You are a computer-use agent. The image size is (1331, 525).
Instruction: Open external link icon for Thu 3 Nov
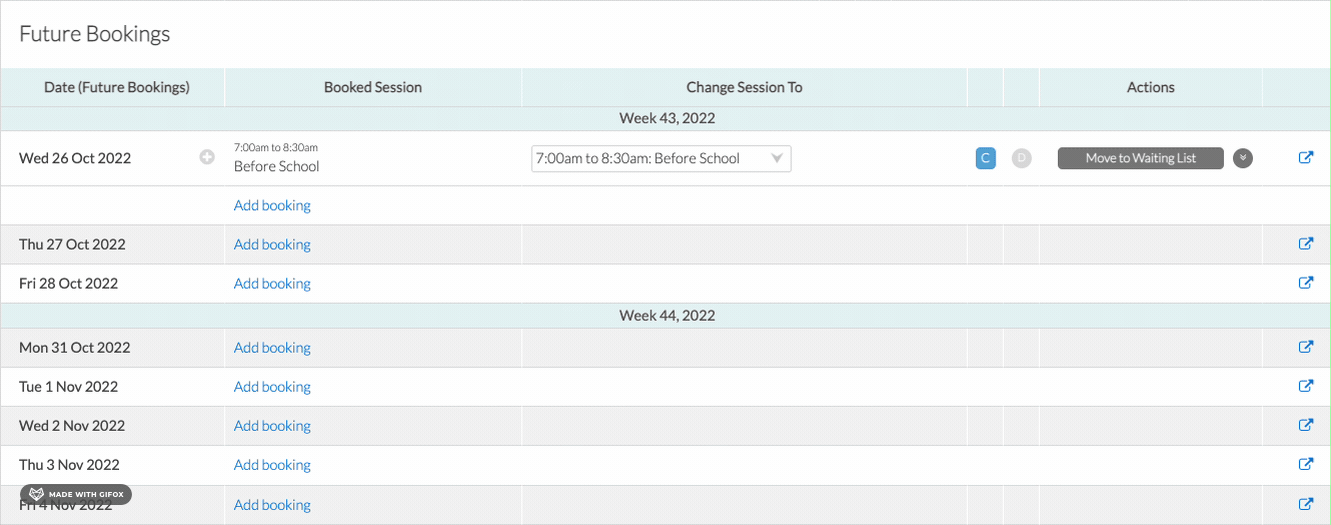point(1305,464)
